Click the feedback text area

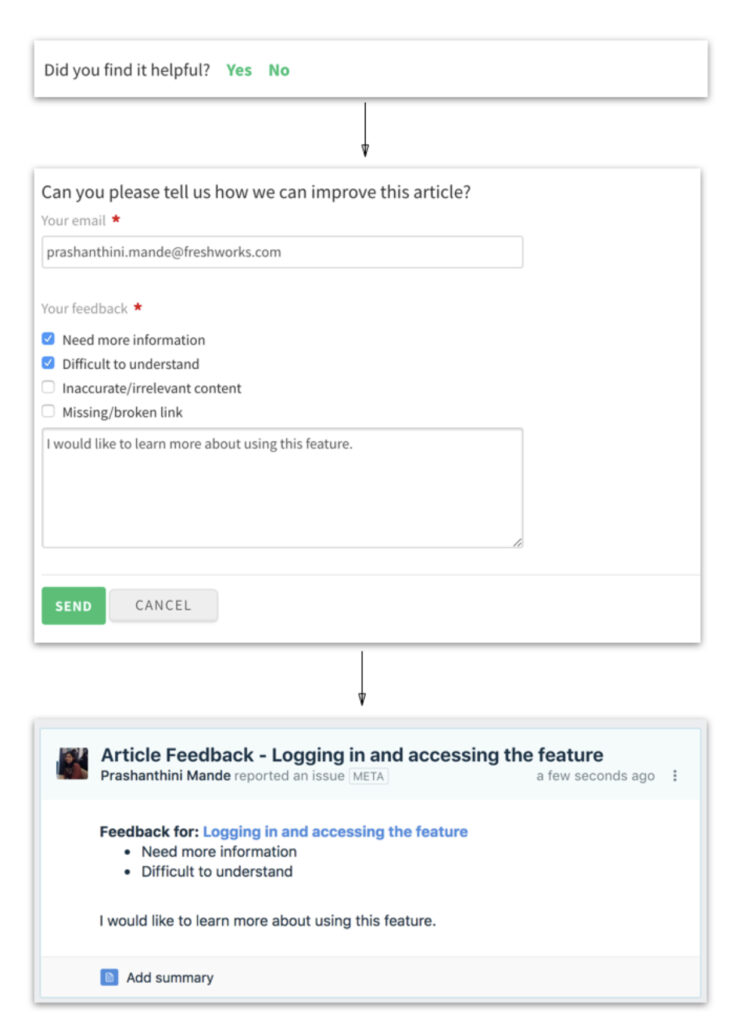[282, 488]
